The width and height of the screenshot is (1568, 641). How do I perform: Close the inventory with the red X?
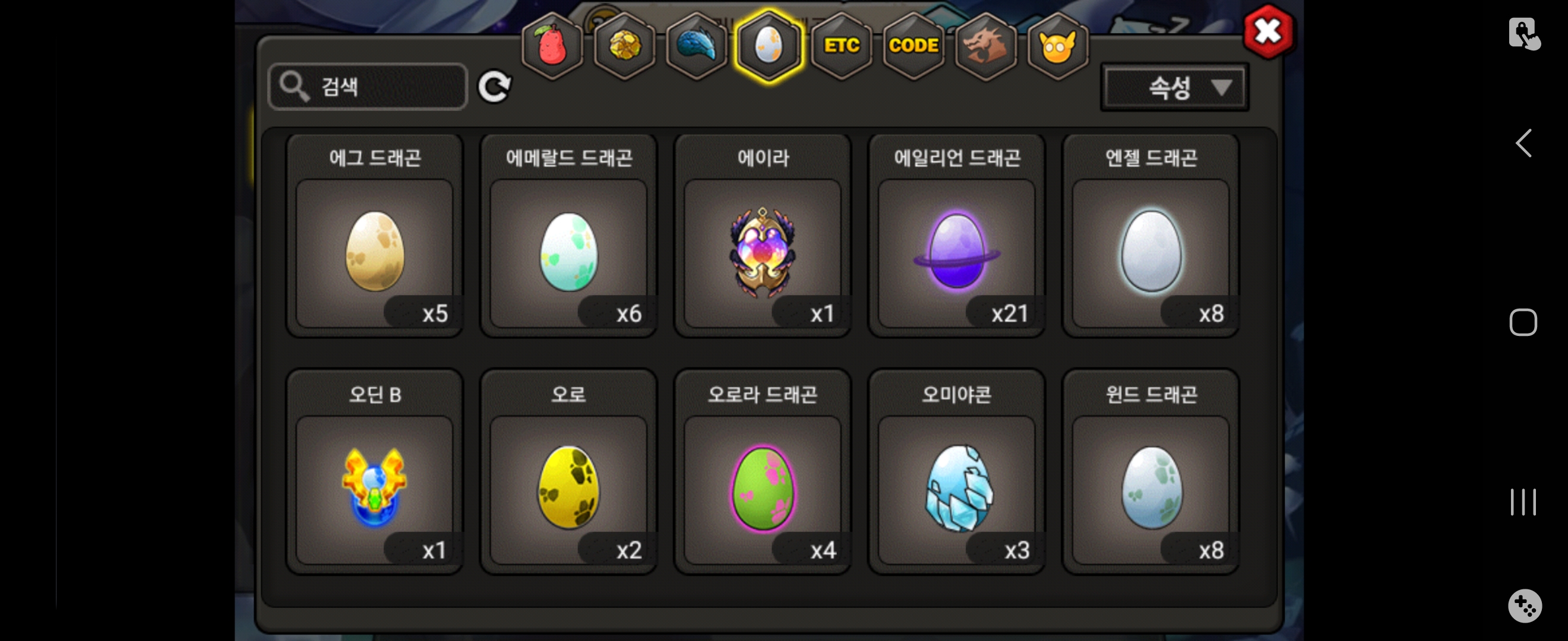(1268, 31)
